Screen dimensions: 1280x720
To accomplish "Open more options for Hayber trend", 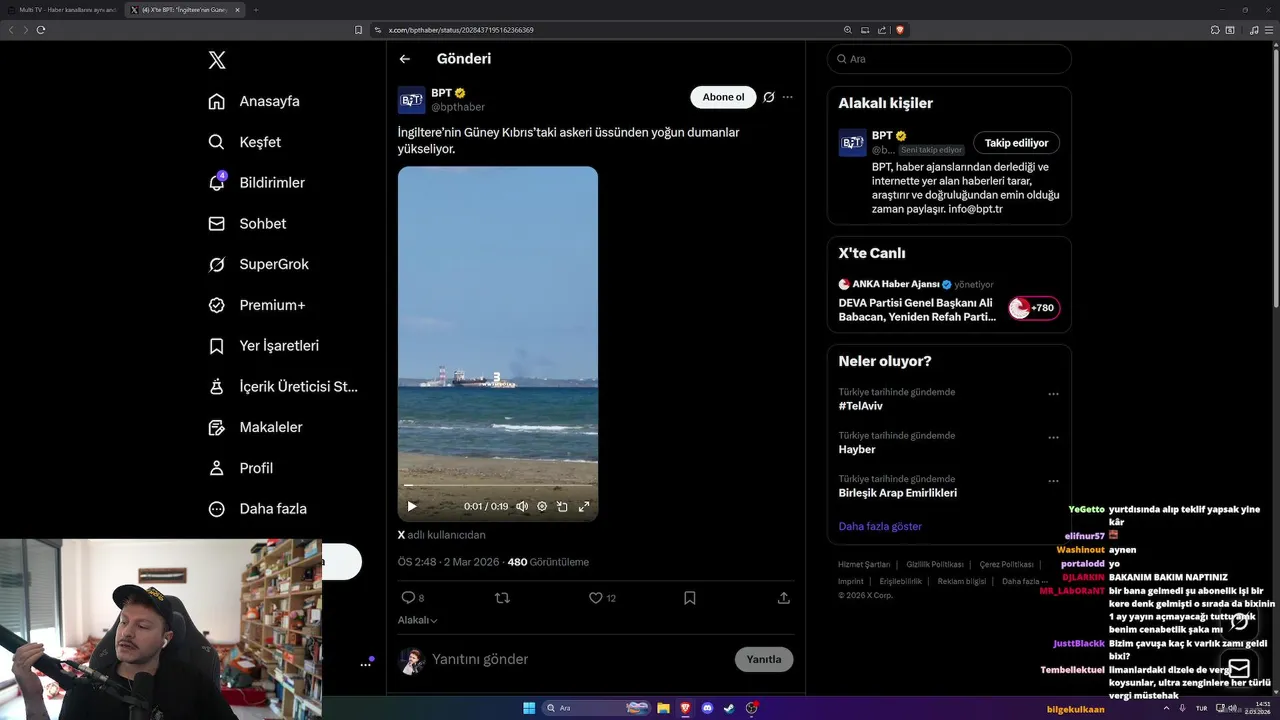I will (x=1053, y=437).
